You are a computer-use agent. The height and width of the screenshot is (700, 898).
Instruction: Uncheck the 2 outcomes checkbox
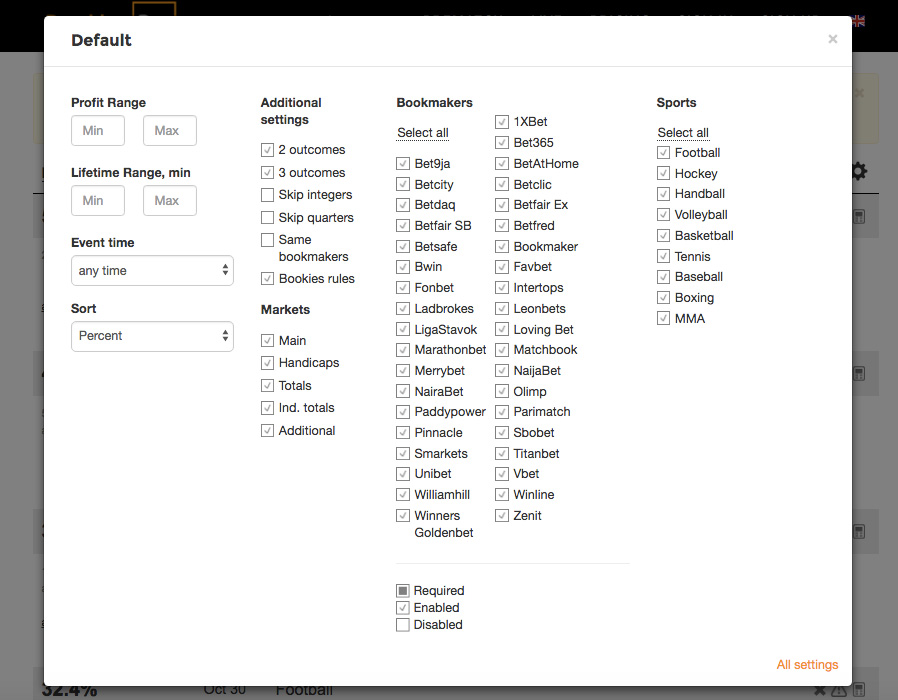(267, 150)
